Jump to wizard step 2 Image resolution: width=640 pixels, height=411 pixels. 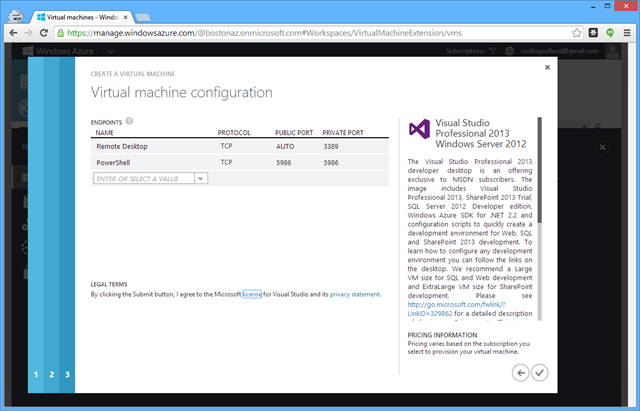pyautogui.click(x=52, y=375)
